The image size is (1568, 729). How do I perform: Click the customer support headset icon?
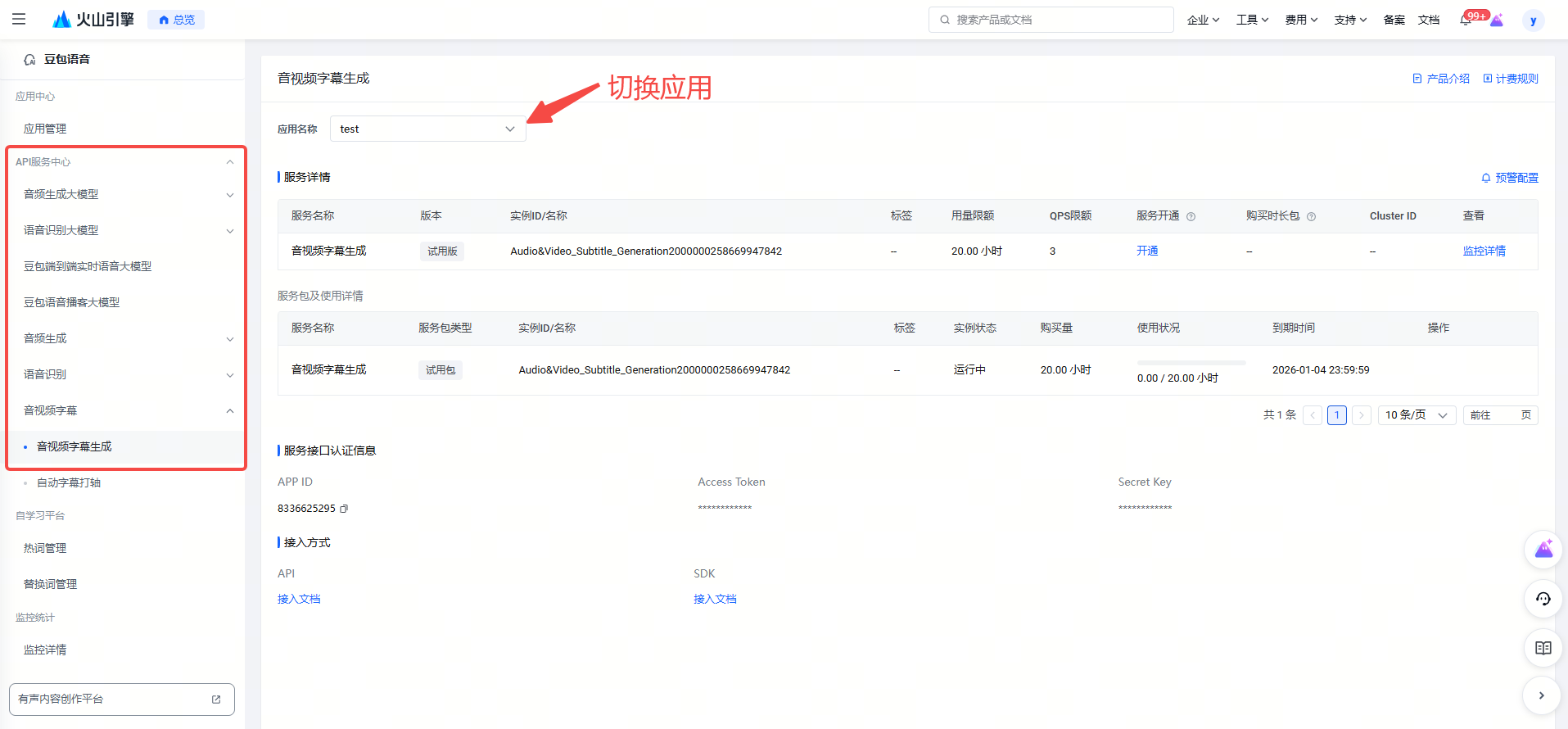point(1543,599)
